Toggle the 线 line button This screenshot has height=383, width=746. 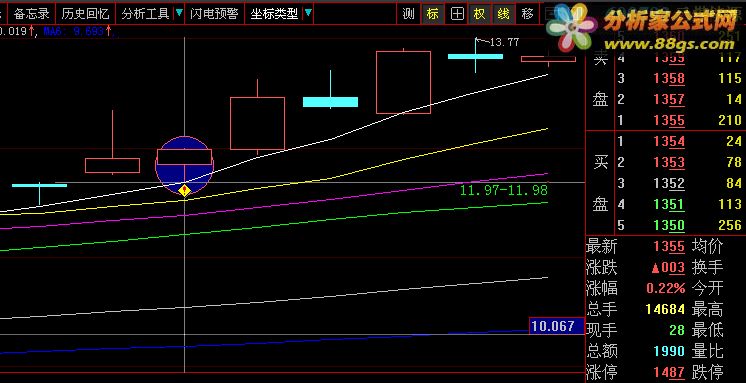pyautogui.click(x=503, y=14)
